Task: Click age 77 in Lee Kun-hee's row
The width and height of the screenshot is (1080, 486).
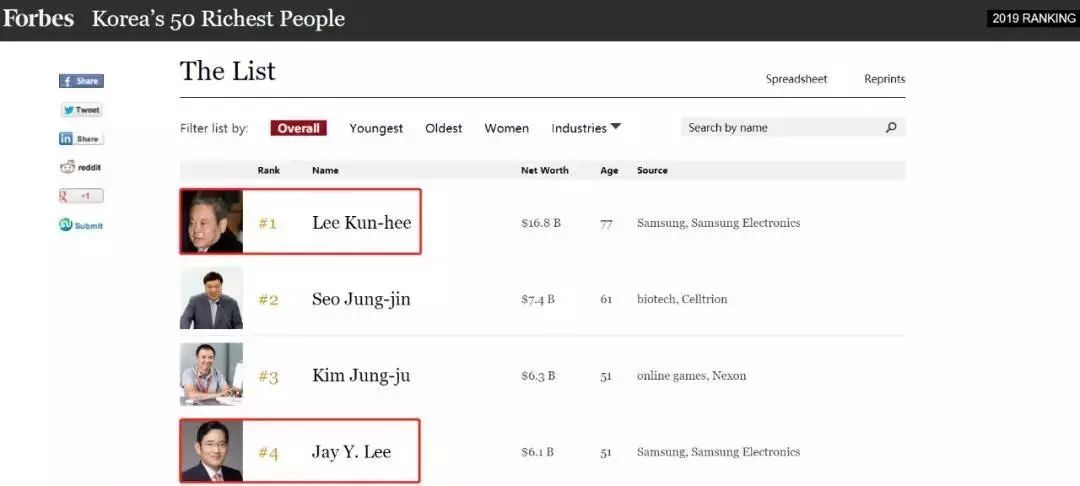Action: point(606,224)
